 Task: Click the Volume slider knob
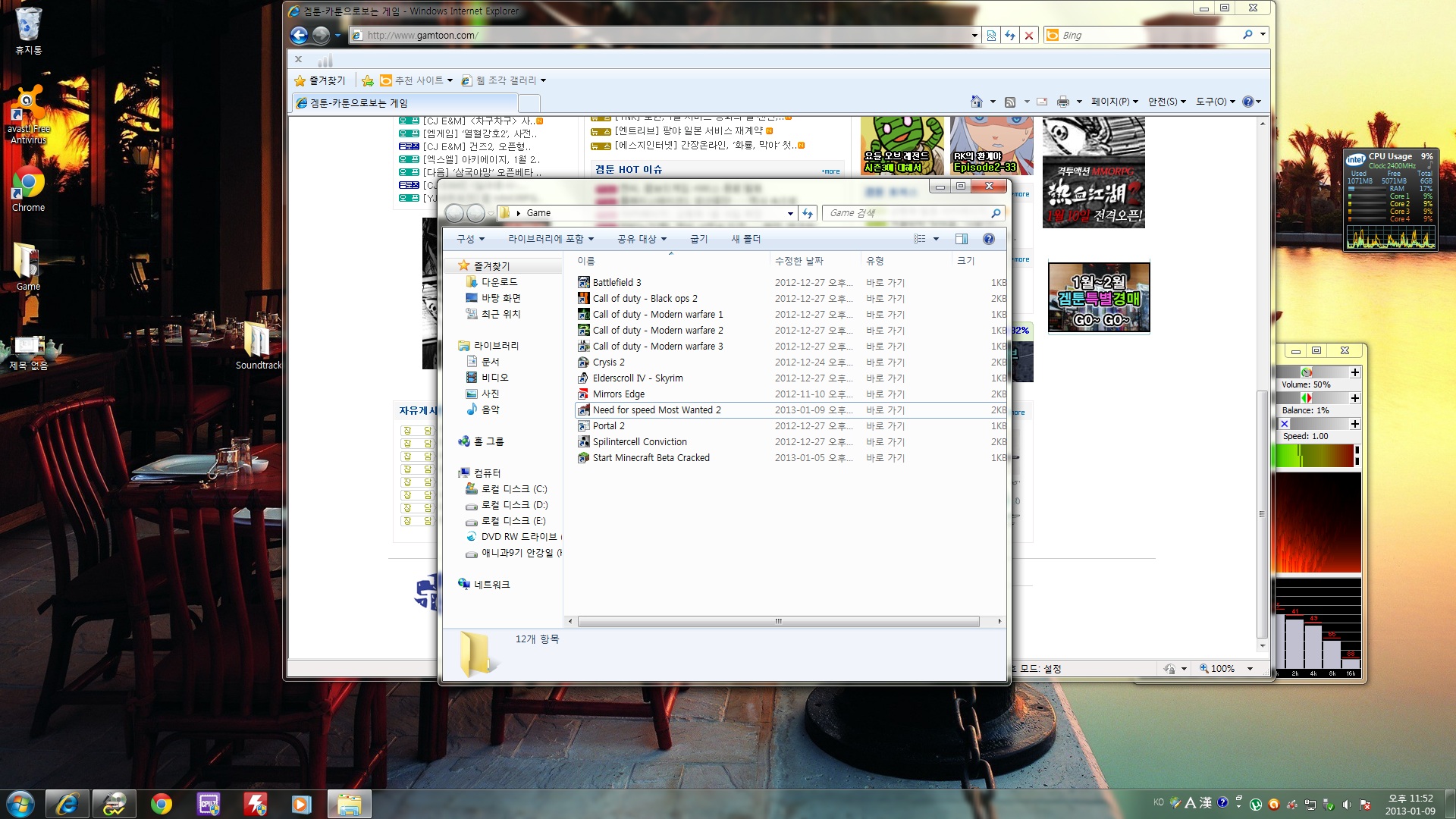(1307, 372)
